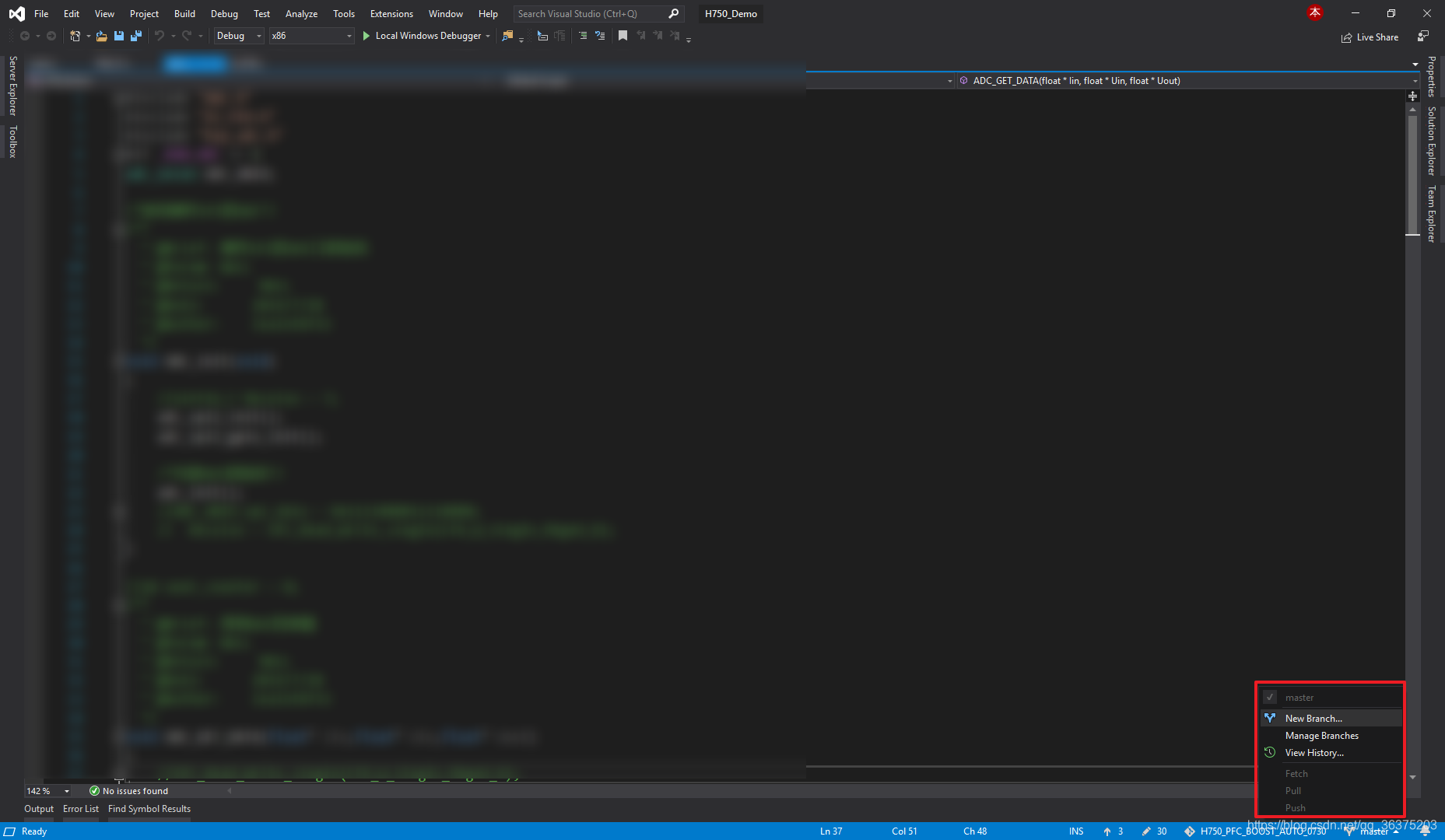Click the Open File folder icon
Image resolution: width=1445 pixels, height=840 pixels.
(101, 36)
